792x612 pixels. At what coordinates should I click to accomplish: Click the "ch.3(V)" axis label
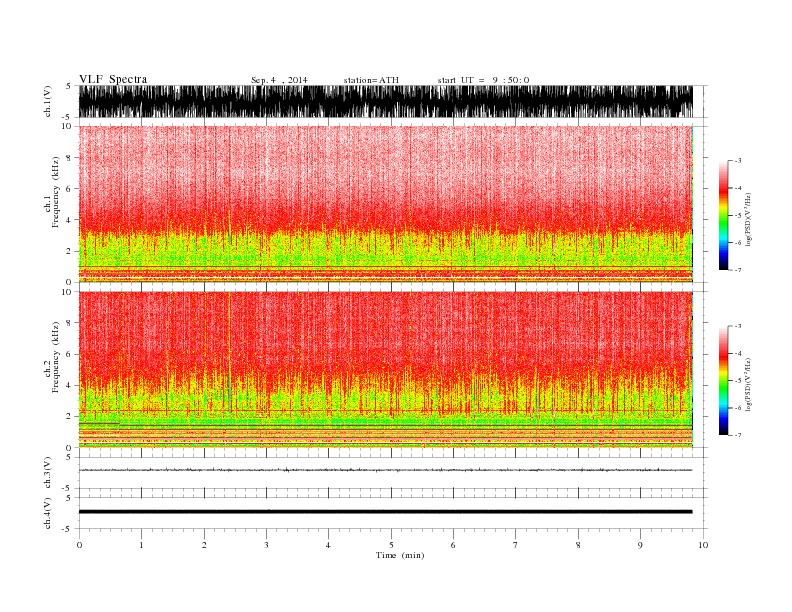point(48,473)
